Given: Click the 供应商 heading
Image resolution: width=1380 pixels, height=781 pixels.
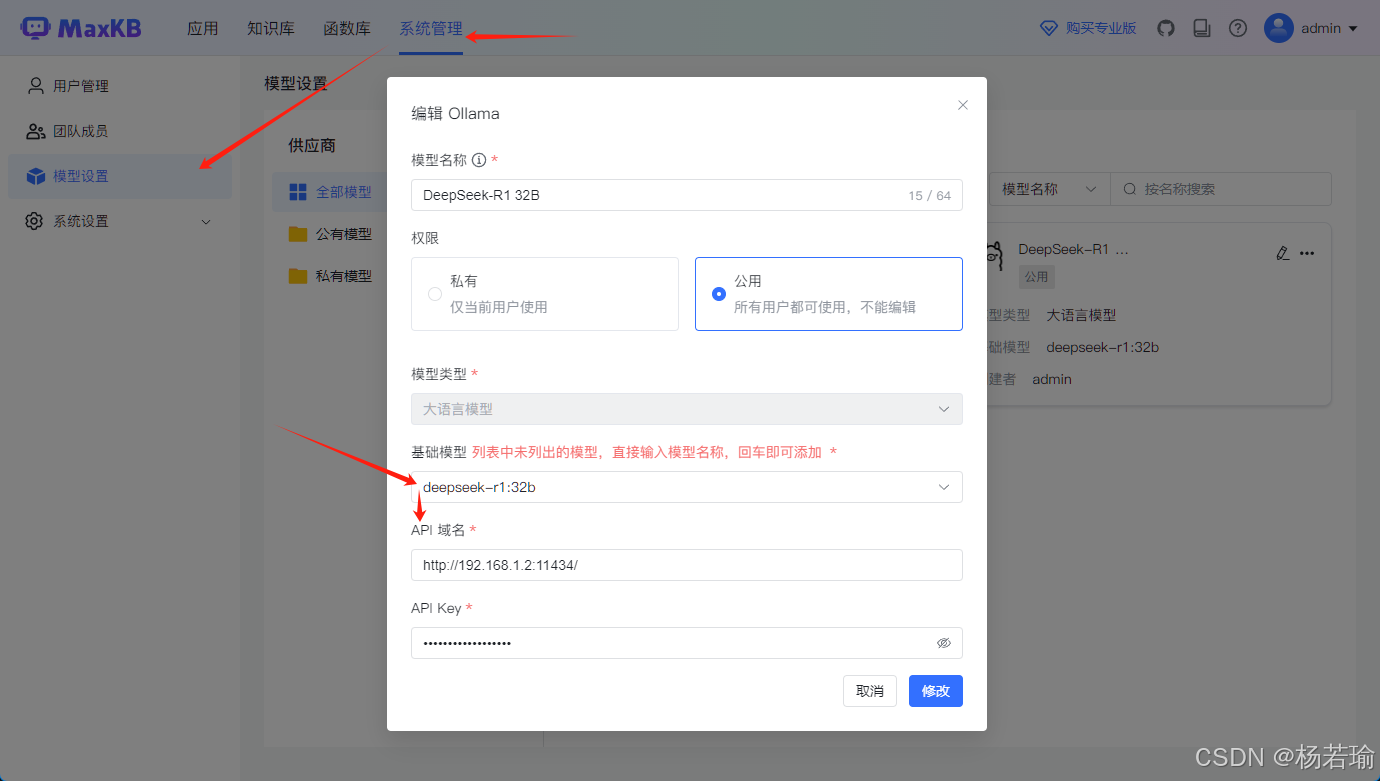Looking at the screenshot, I should click(x=312, y=145).
